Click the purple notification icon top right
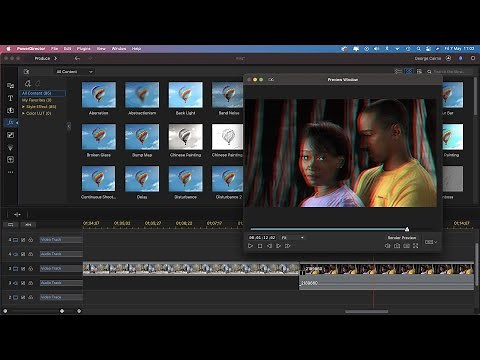Image resolution: width=480 pixels, height=360 pixels. (x=461, y=58)
